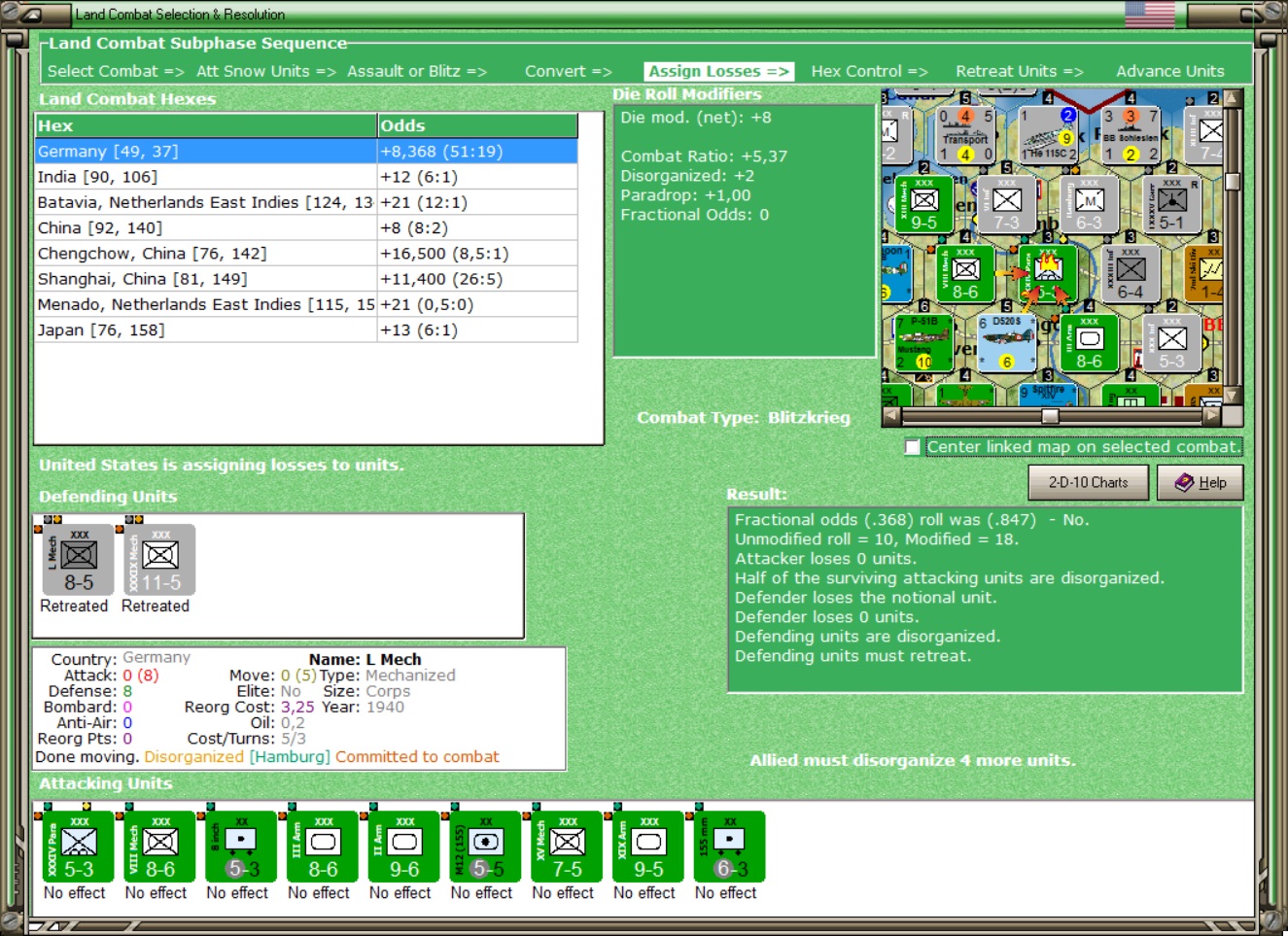The height and width of the screenshot is (936, 1288).
Task: Click the map scroll up arrow
Action: 1233,98
